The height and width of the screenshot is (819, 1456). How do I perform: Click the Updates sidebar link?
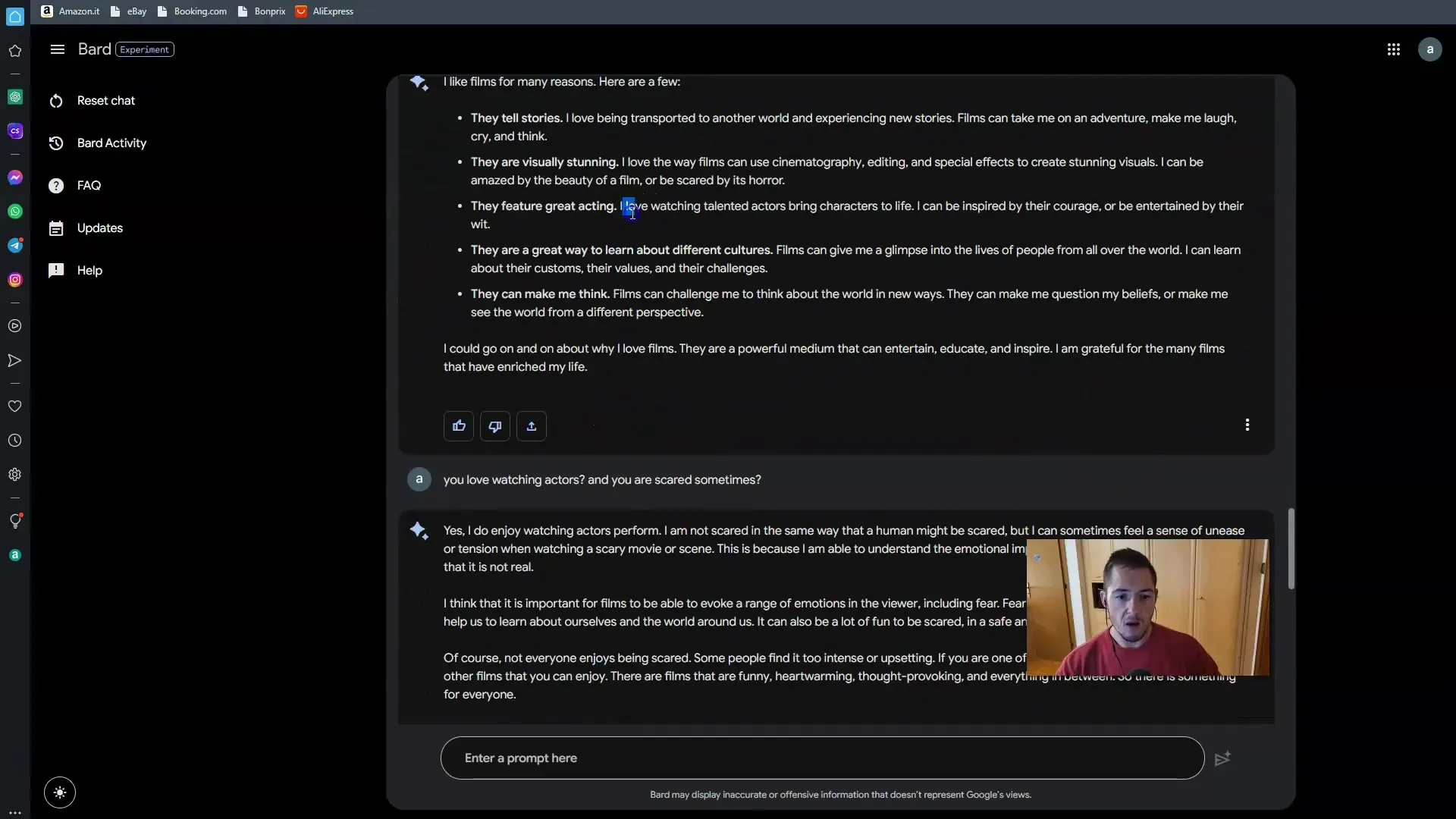[x=99, y=228]
